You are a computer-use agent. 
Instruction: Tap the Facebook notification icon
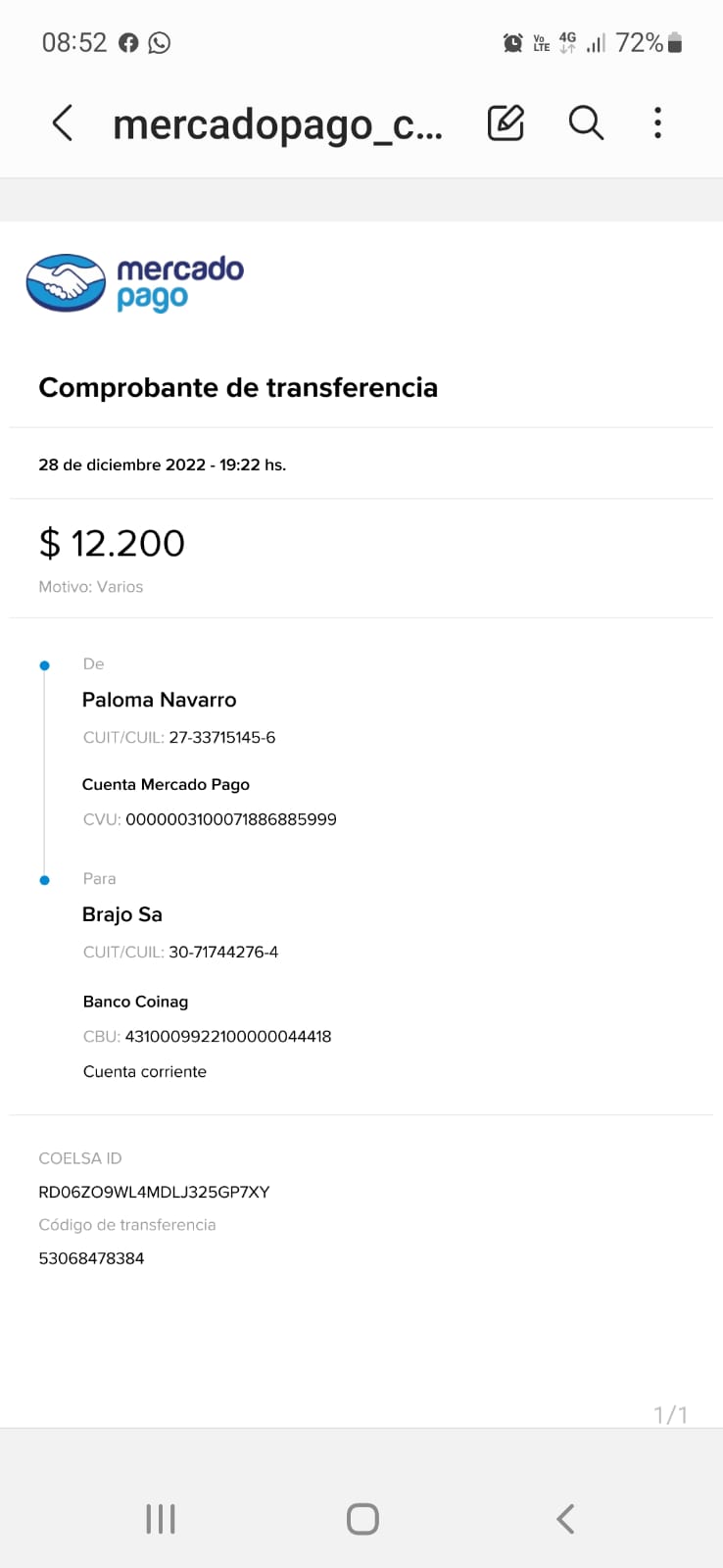(x=128, y=43)
